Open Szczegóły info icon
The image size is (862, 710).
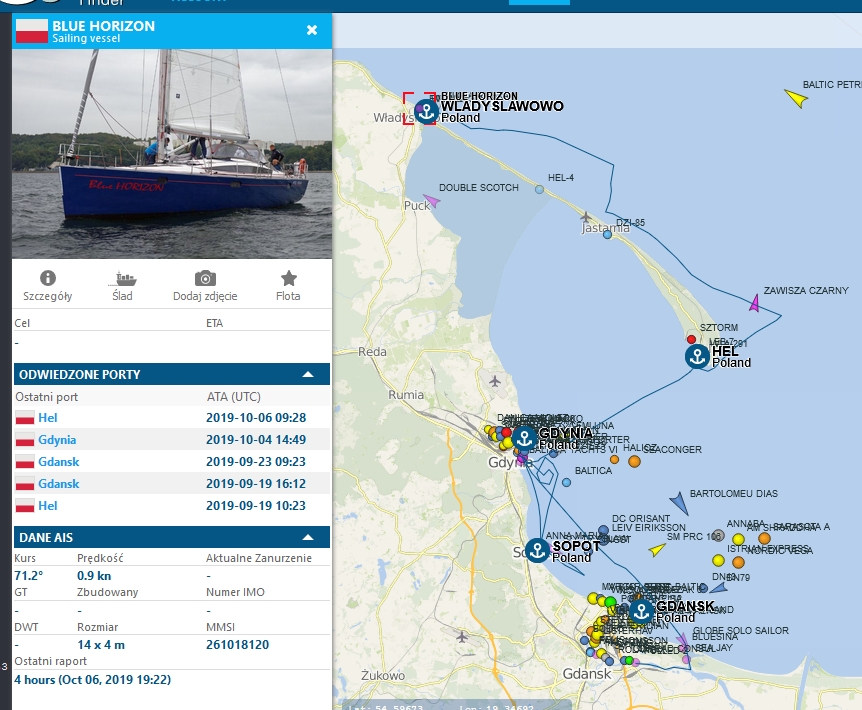click(48, 278)
